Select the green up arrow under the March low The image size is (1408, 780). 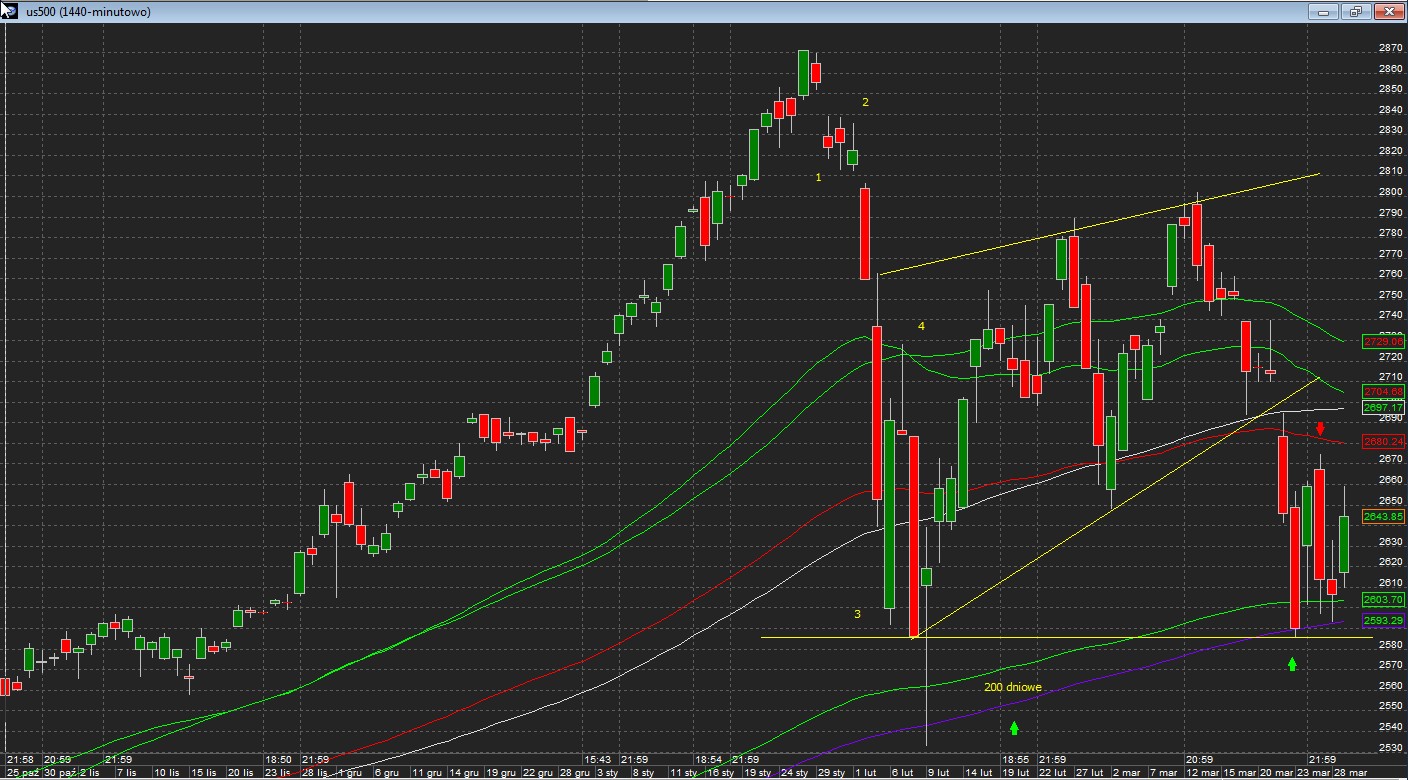pos(1292,663)
